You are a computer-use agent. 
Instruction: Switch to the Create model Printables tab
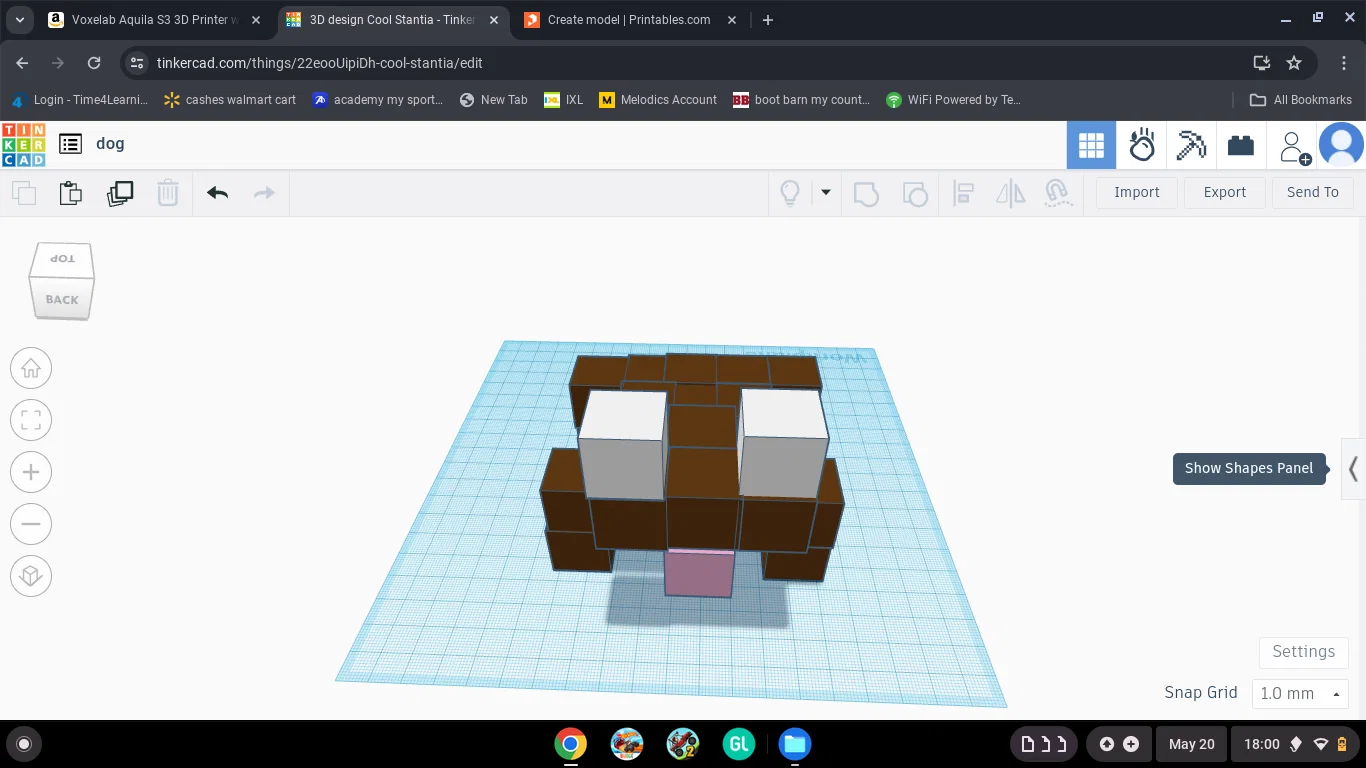pyautogui.click(x=629, y=20)
